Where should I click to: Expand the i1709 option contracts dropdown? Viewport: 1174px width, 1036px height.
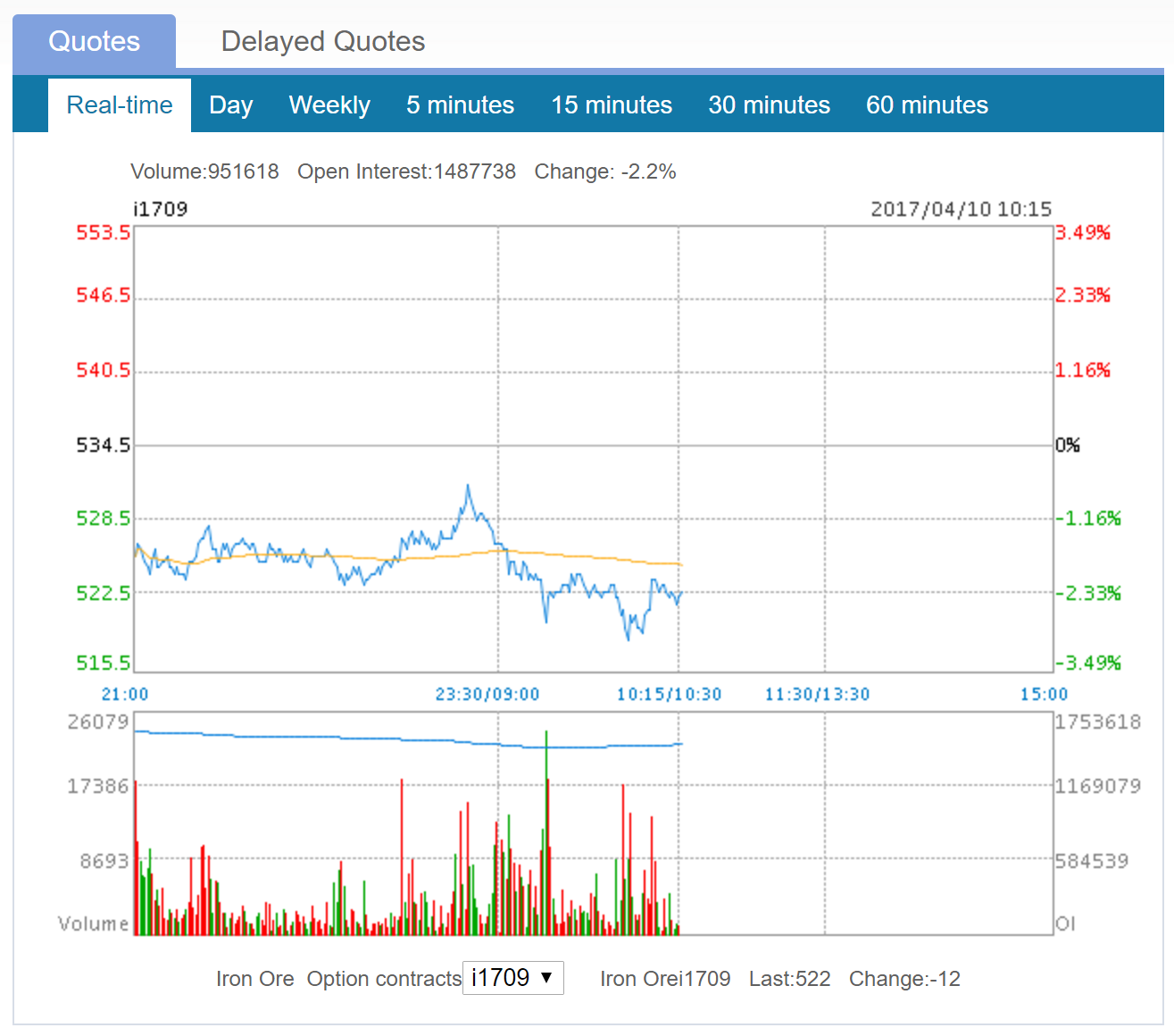point(512,978)
